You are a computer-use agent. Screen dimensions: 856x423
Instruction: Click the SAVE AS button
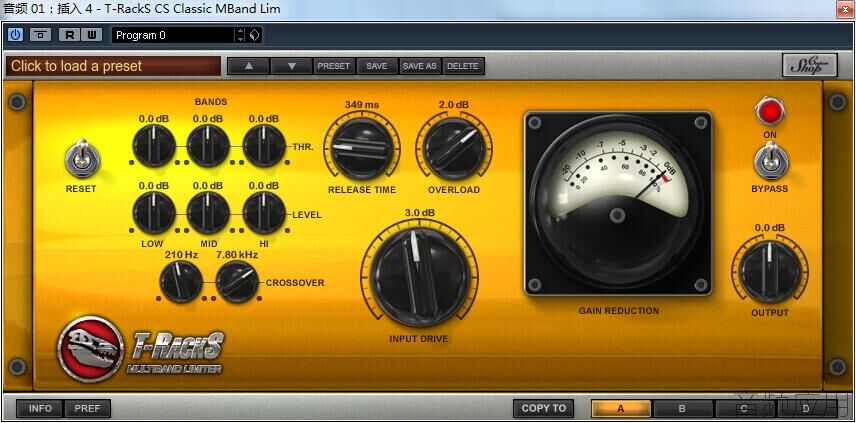[420, 66]
